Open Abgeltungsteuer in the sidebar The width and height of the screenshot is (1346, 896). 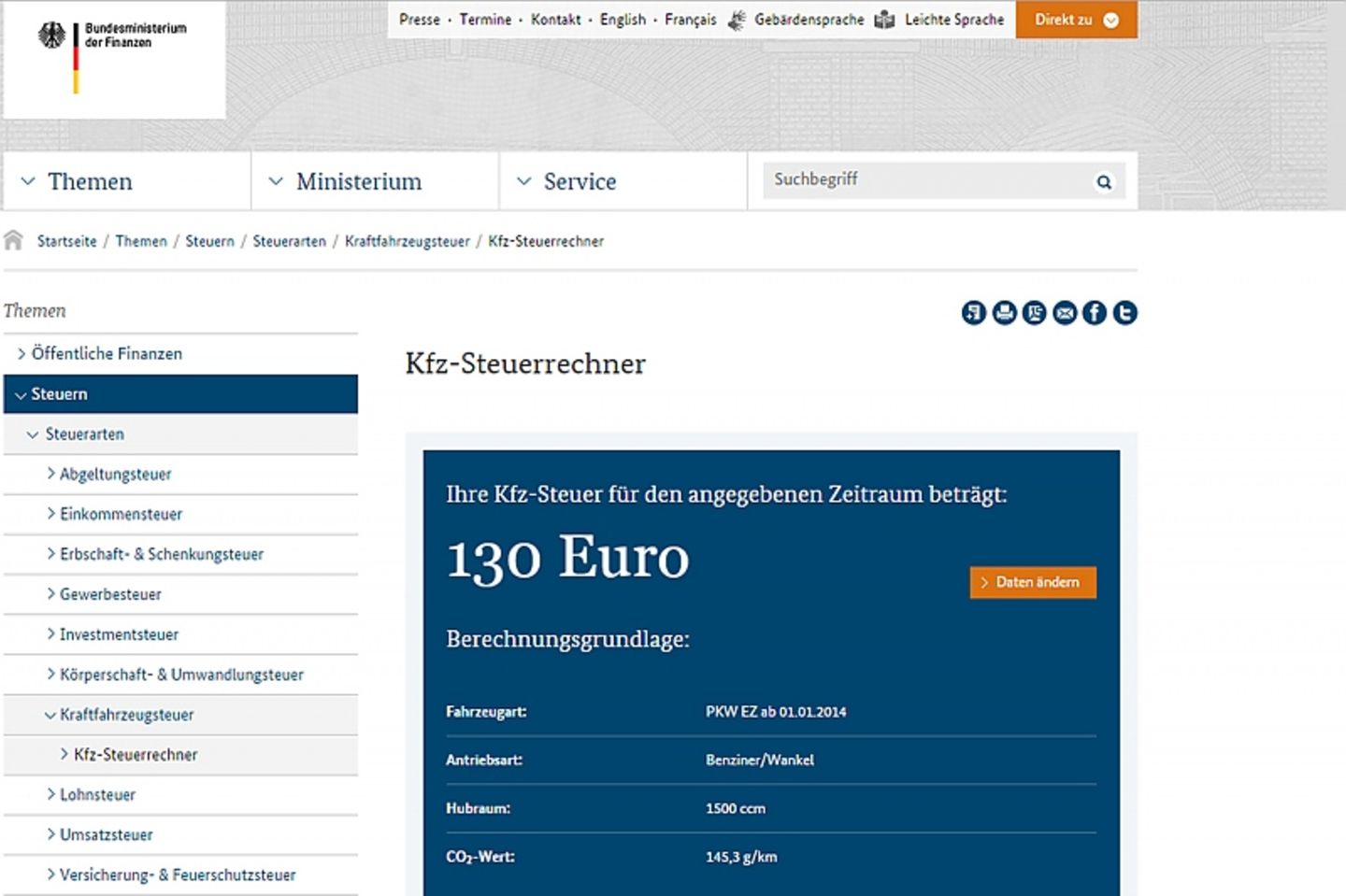[180, 475]
